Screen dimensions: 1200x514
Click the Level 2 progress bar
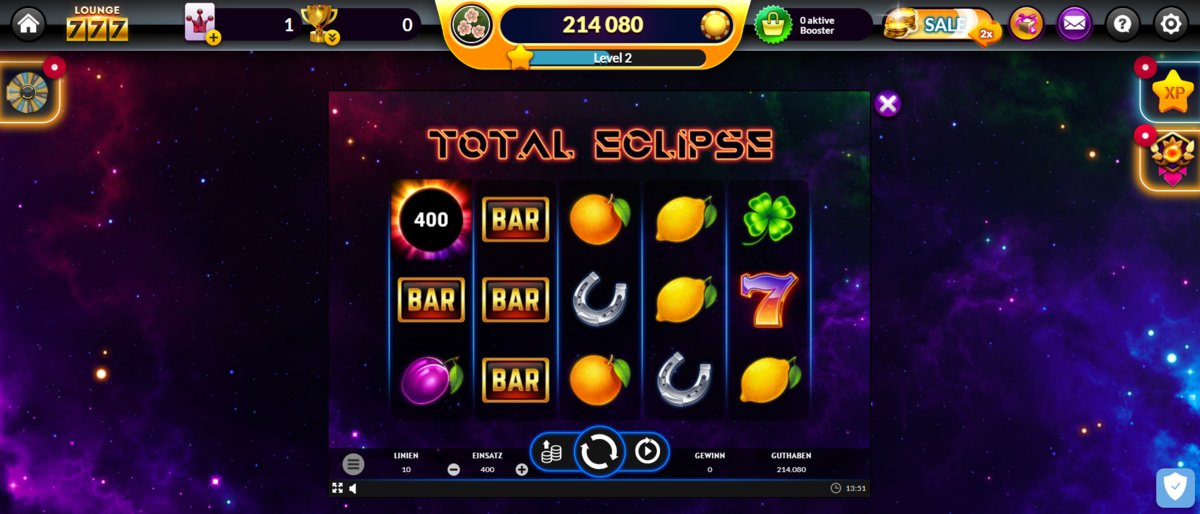click(613, 58)
